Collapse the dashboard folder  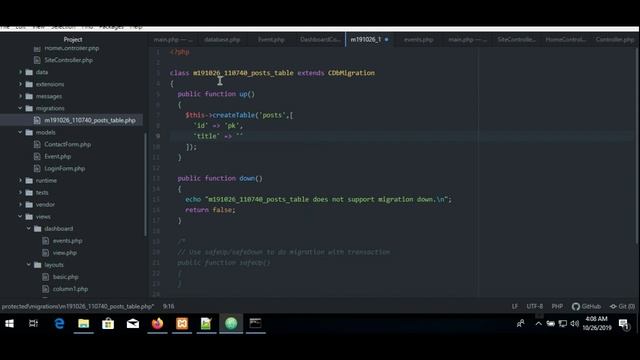click(x=29, y=229)
